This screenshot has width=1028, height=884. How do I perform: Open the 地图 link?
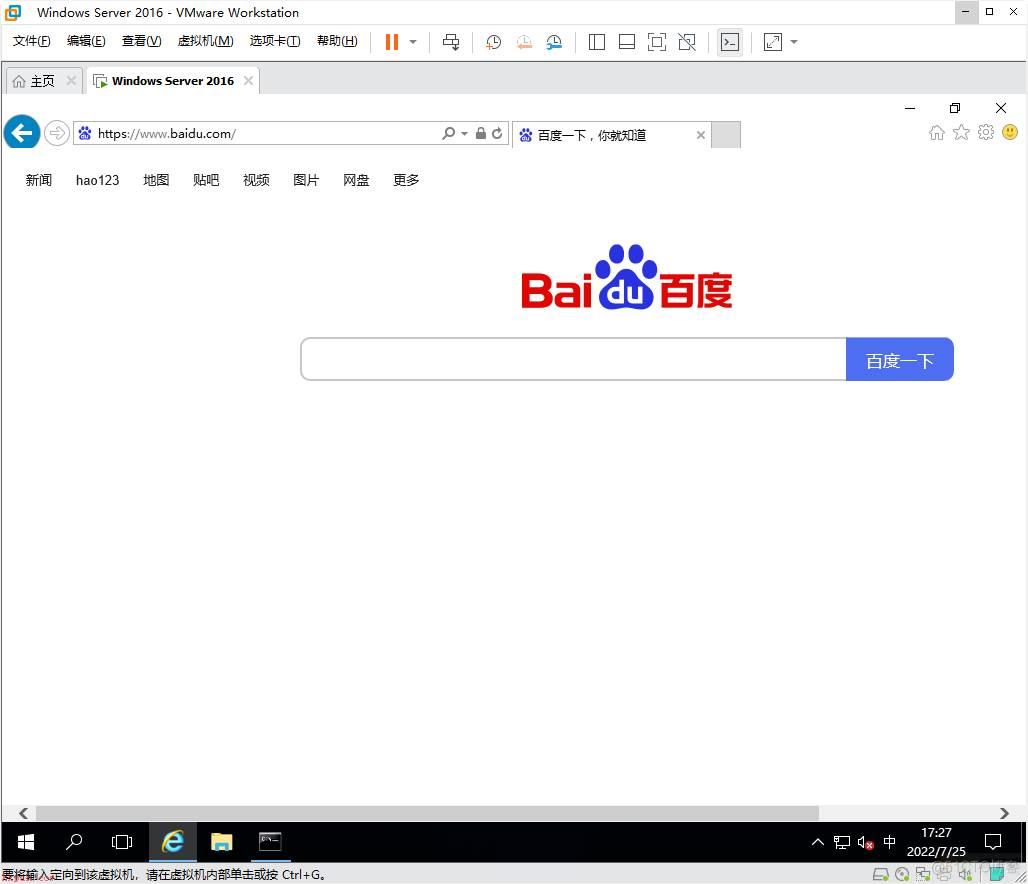(x=156, y=180)
